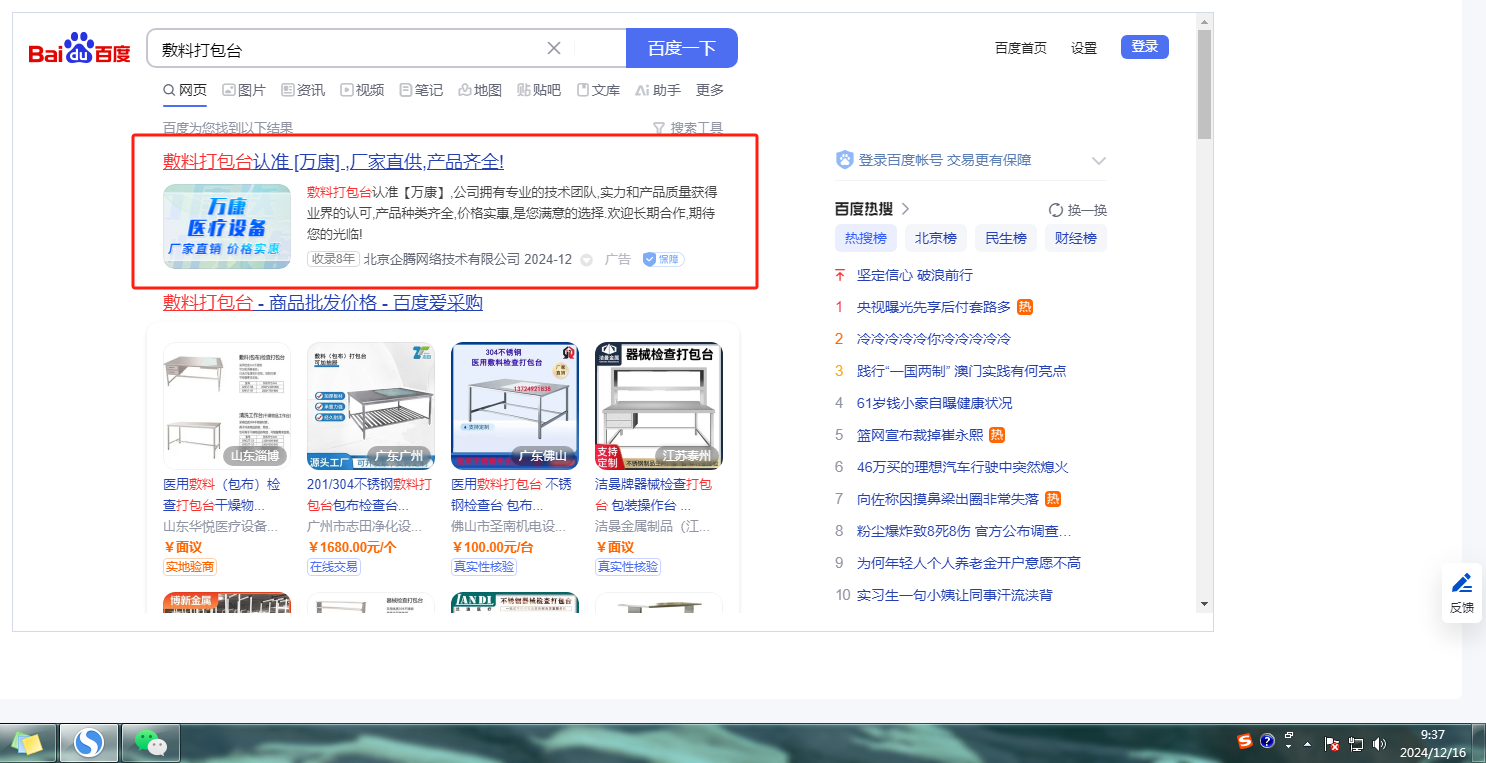Click the page's vertical scrollbar thumb

click(1204, 83)
